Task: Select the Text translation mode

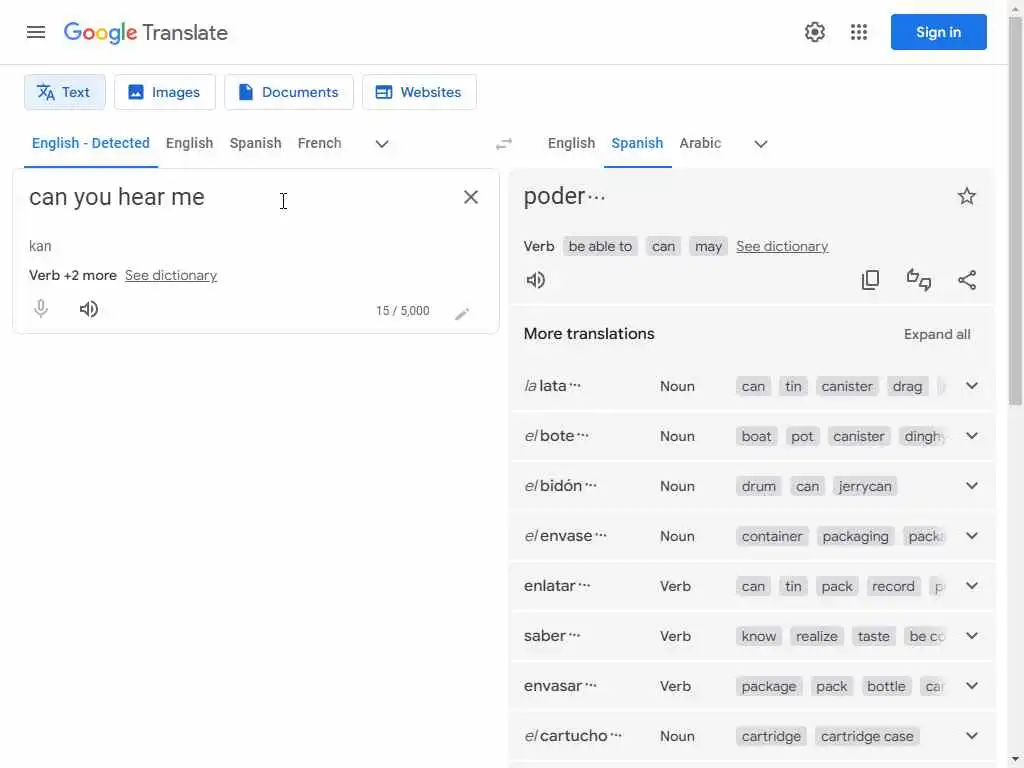Action: [x=65, y=92]
